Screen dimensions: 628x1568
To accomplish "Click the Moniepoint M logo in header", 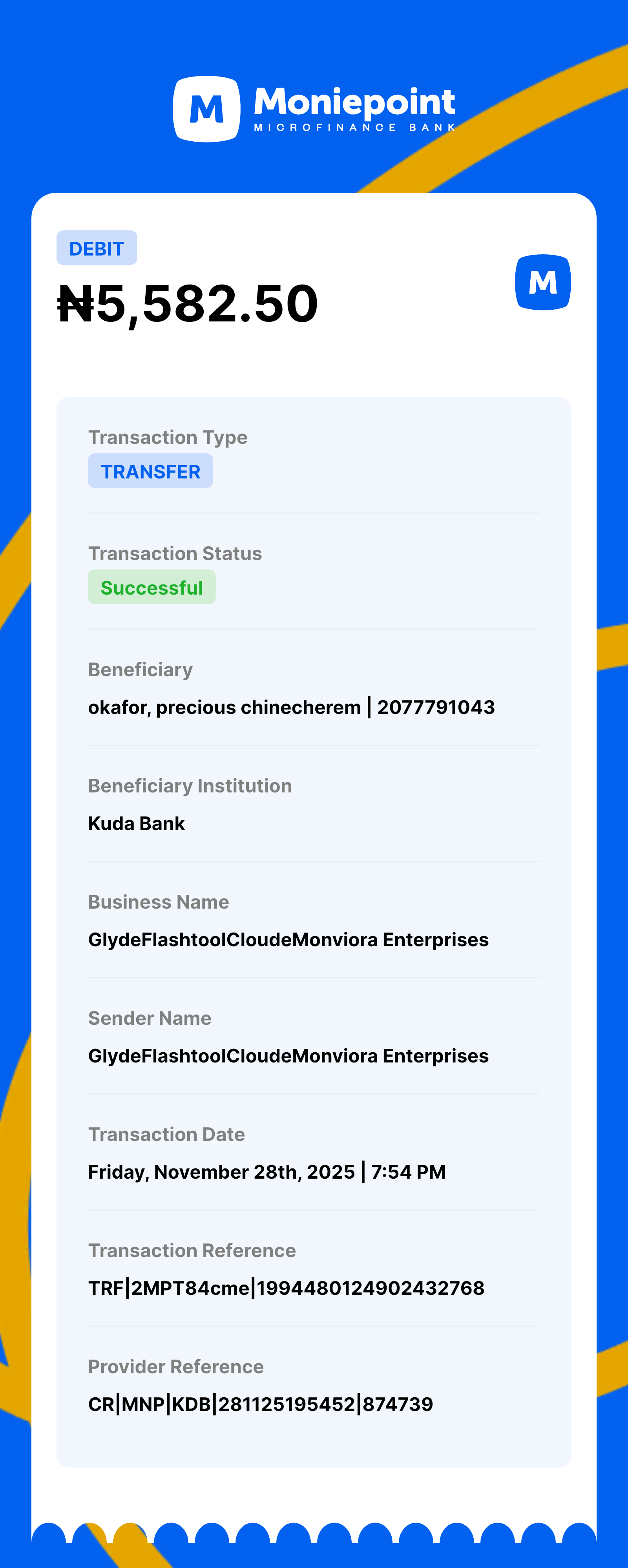I will point(206,109).
